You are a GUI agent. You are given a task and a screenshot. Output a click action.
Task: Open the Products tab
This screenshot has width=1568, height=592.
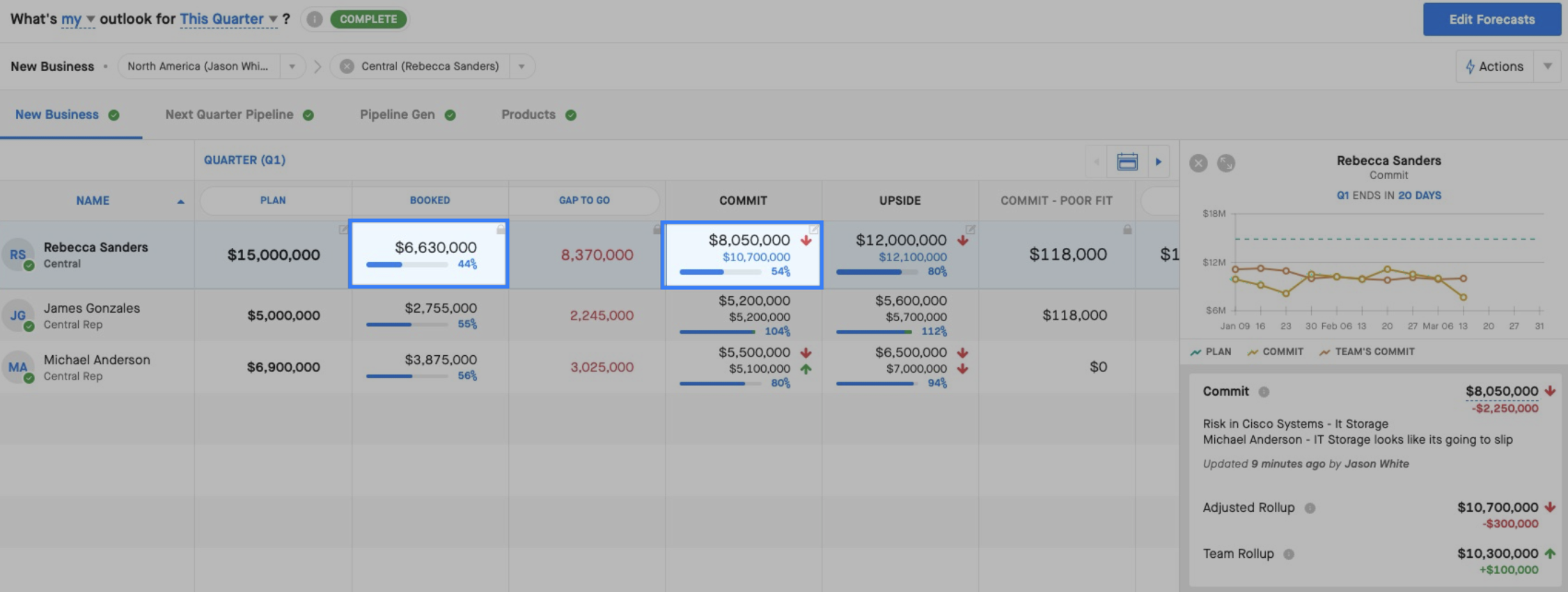(x=538, y=115)
